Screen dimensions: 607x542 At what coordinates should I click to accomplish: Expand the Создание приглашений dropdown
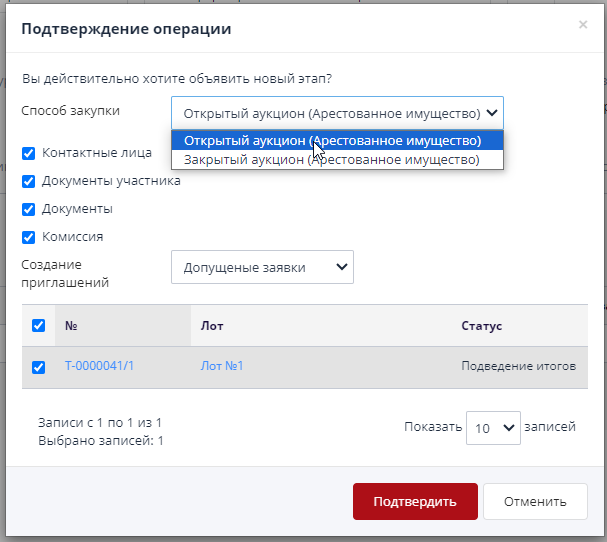point(262,267)
